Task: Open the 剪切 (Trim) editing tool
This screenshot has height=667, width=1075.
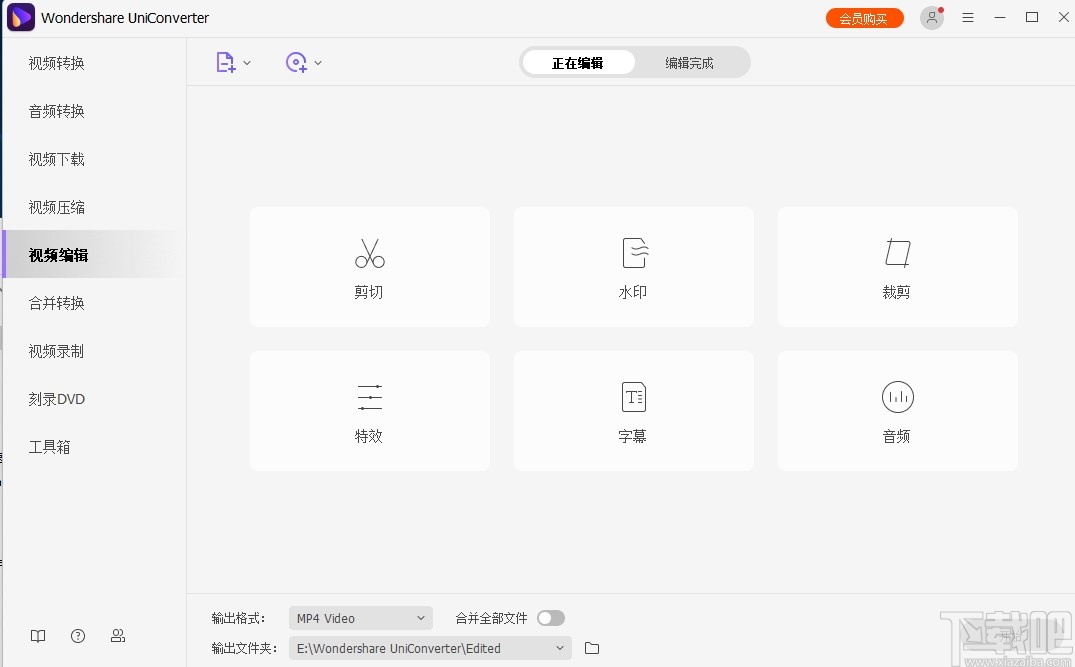Action: pos(369,267)
